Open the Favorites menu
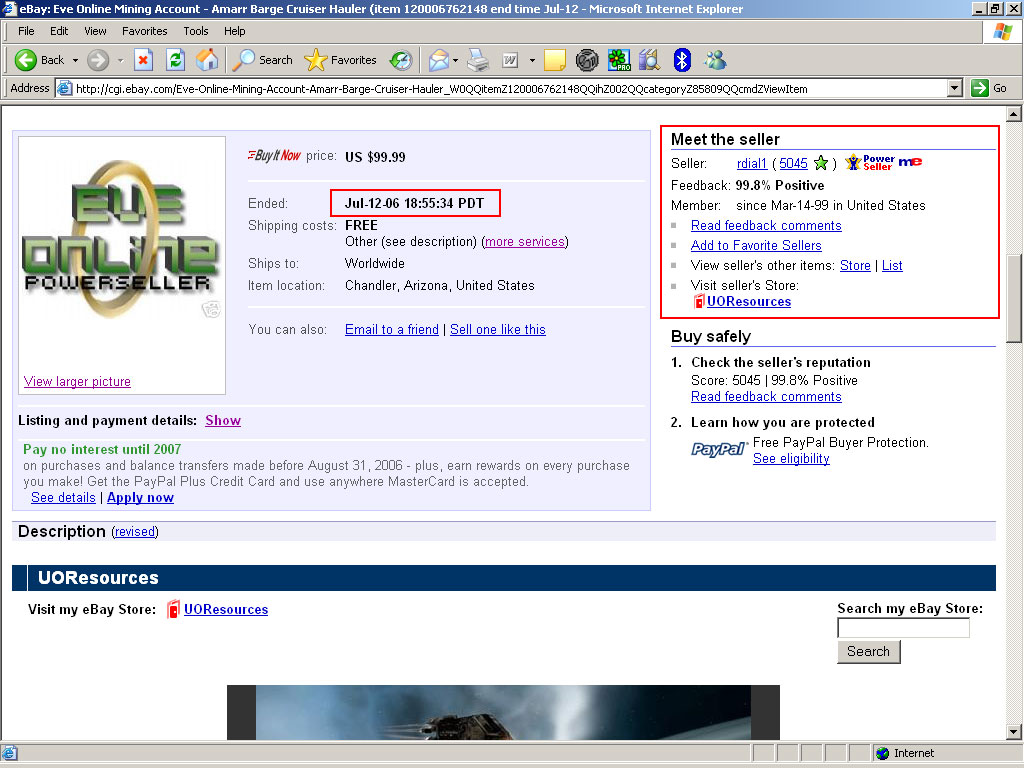1024x768 pixels. click(x=144, y=31)
